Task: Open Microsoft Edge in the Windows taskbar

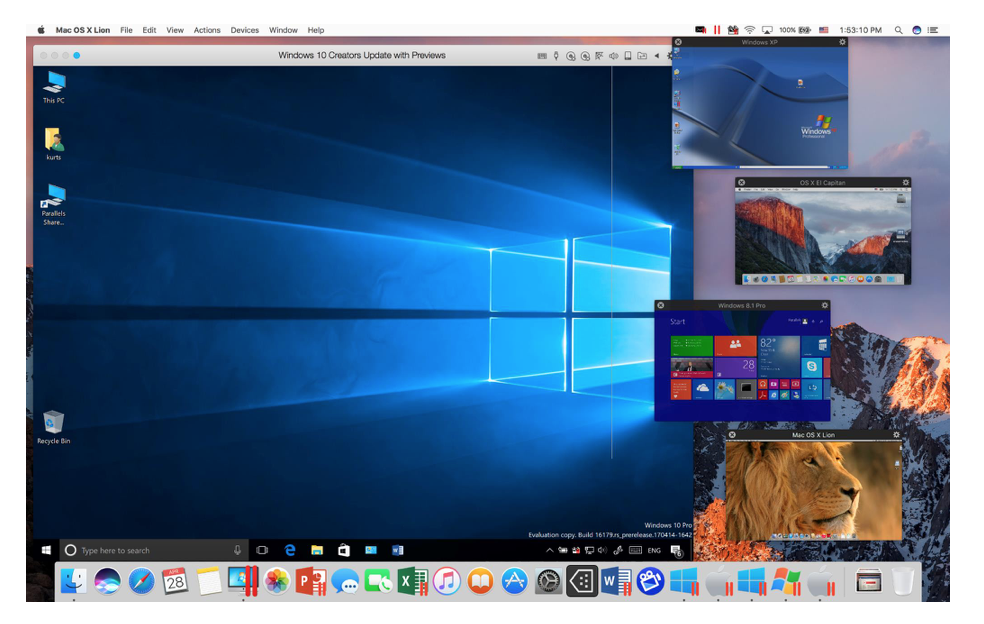Action: [290, 550]
